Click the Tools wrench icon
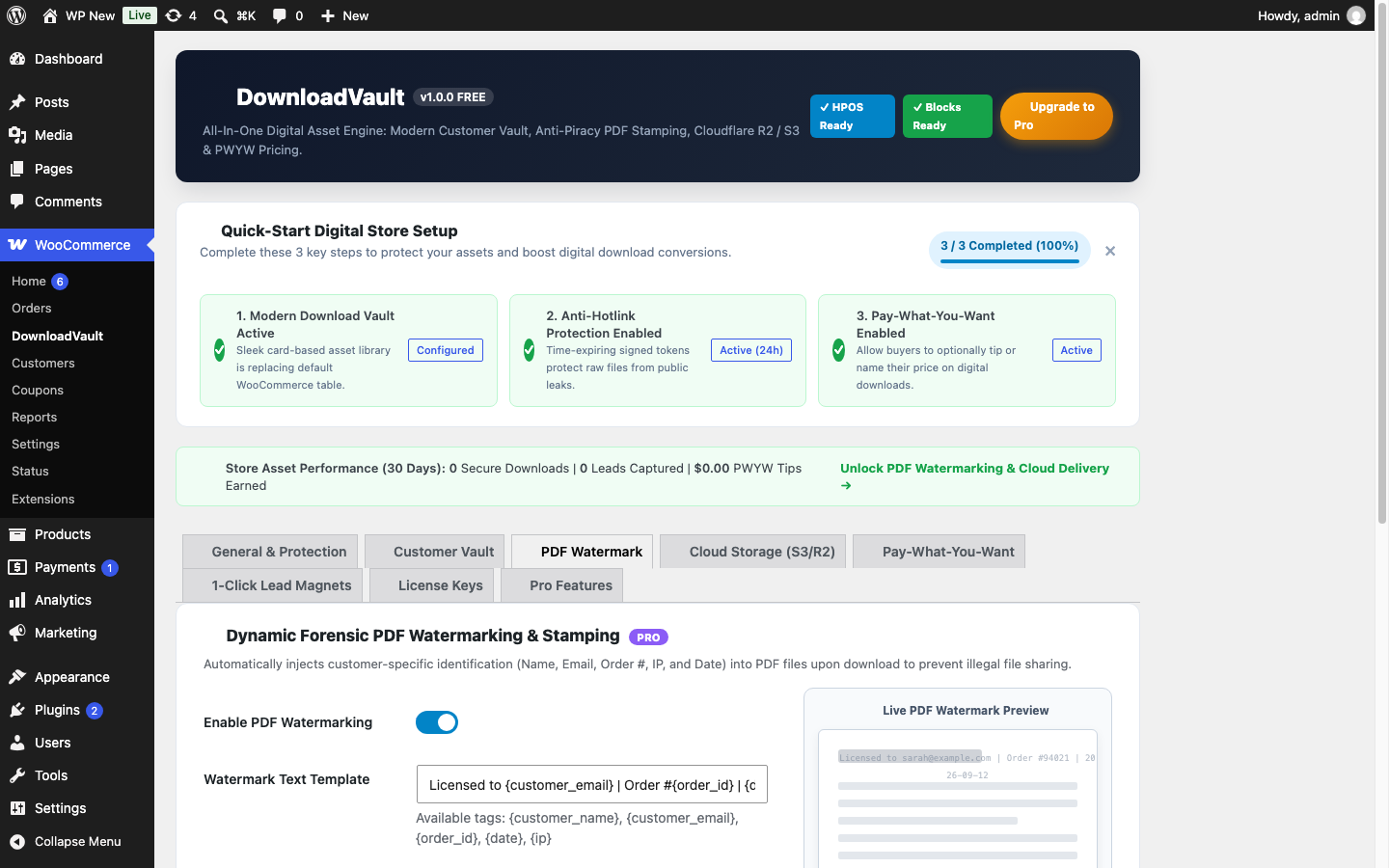This screenshot has height=868, width=1389. (17, 775)
